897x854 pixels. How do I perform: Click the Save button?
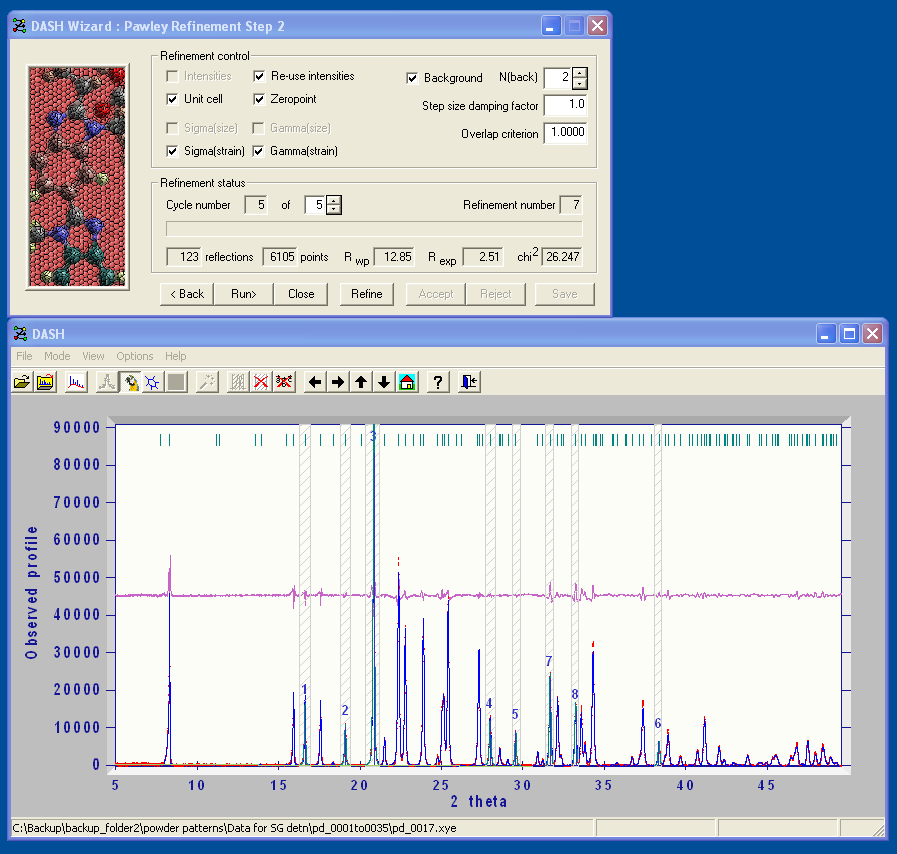point(565,294)
